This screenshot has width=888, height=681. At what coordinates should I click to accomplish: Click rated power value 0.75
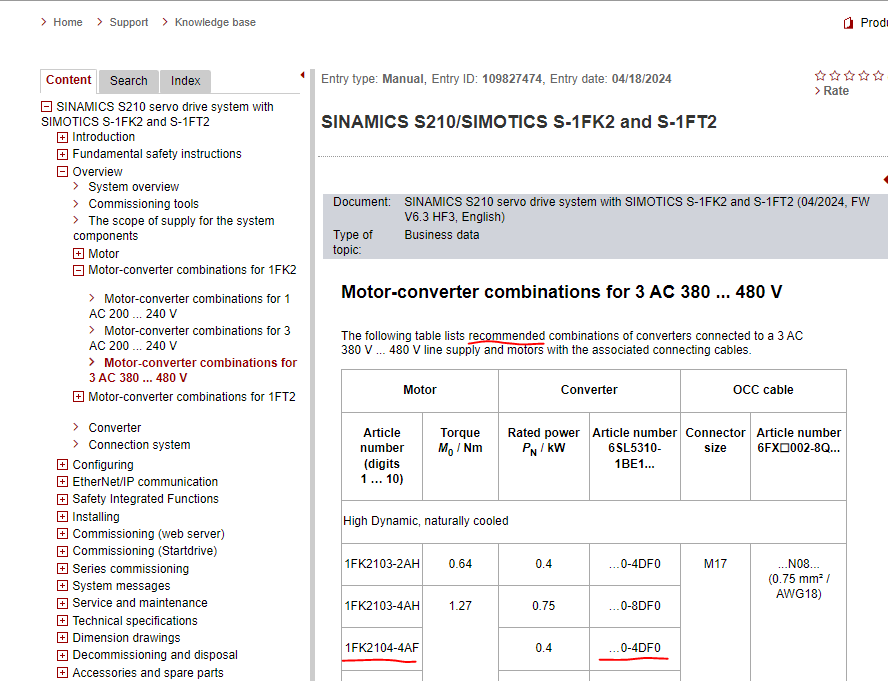[544, 606]
